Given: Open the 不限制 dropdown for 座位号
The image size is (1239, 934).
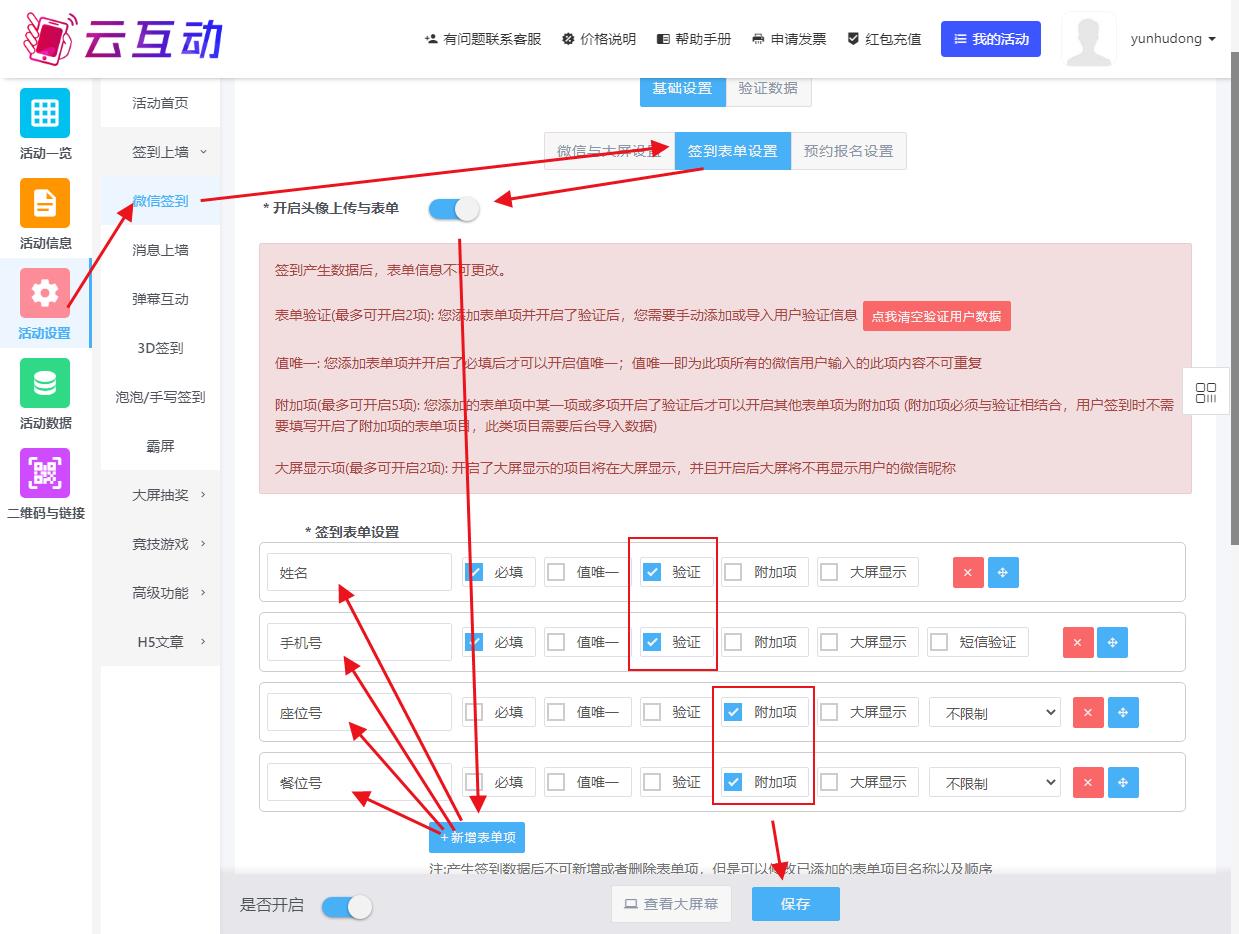Looking at the screenshot, I should coord(994,713).
